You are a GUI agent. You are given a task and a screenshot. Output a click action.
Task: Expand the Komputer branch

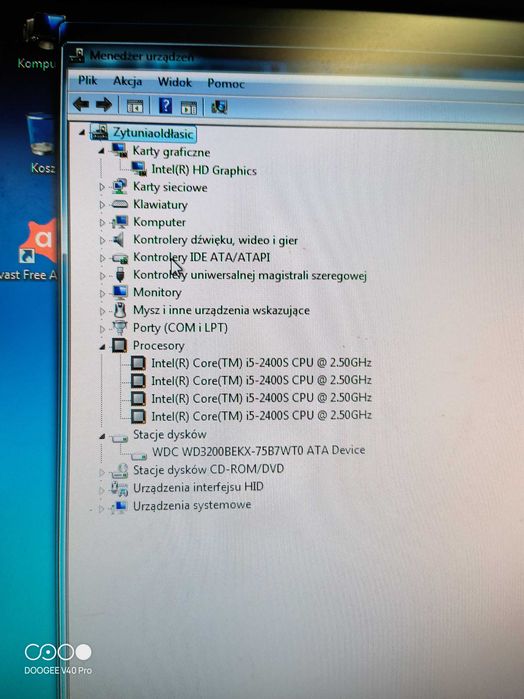102,222
